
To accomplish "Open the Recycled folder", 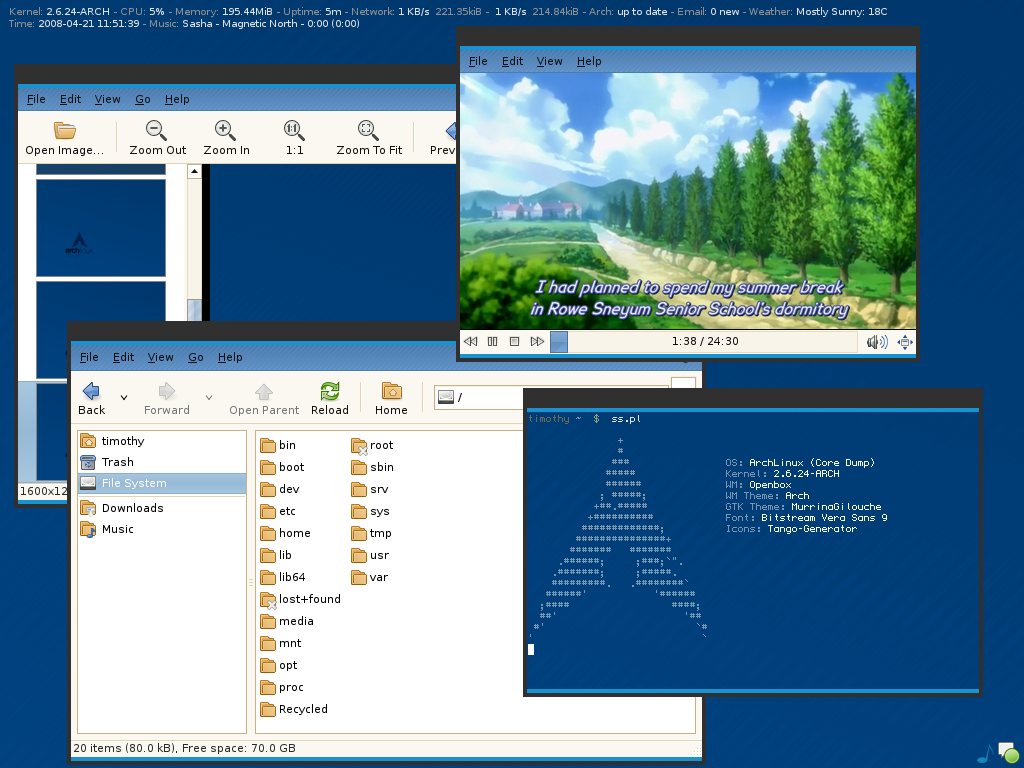I will (294, 709).
